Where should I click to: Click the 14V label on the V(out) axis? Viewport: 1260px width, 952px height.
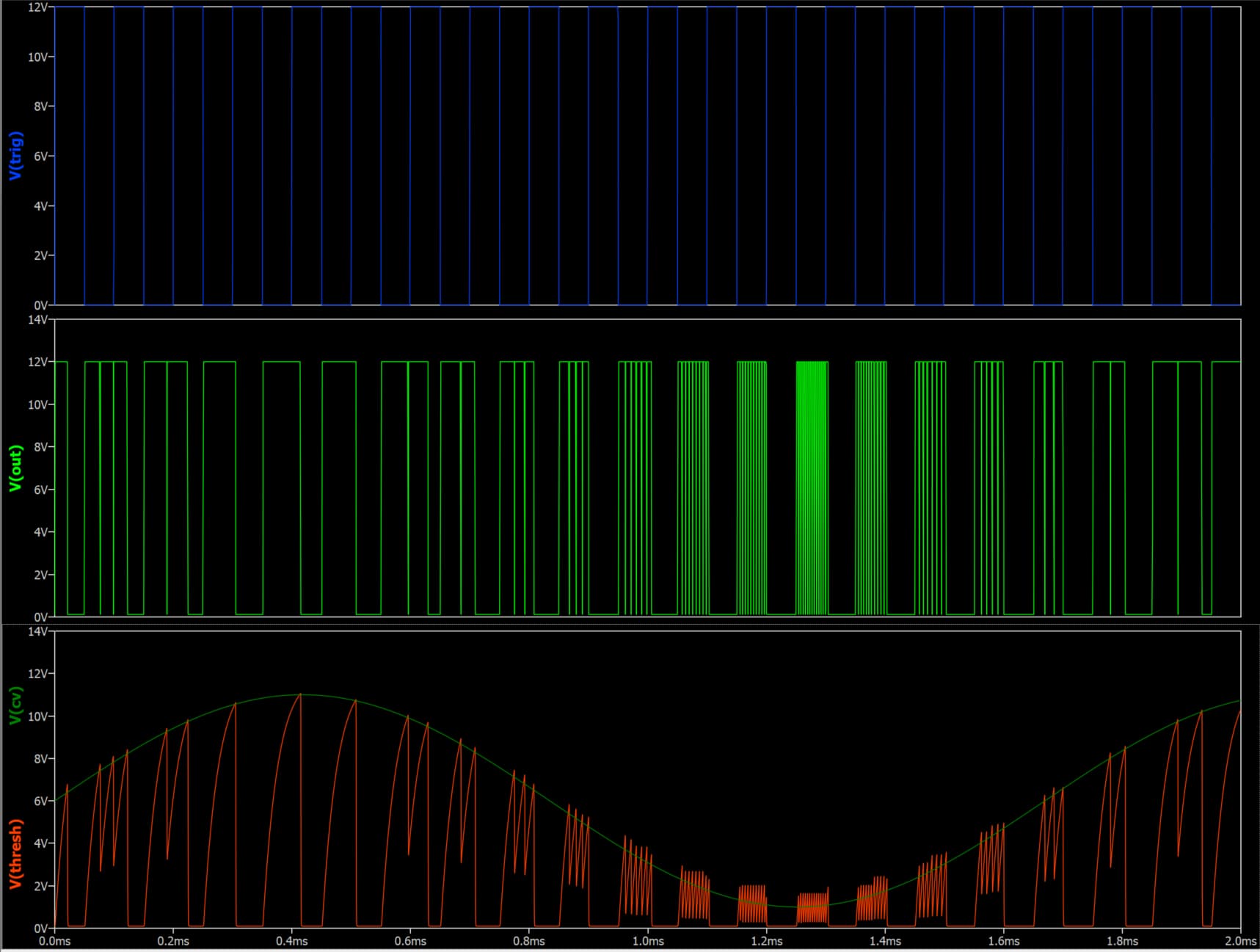click(38, 320)
